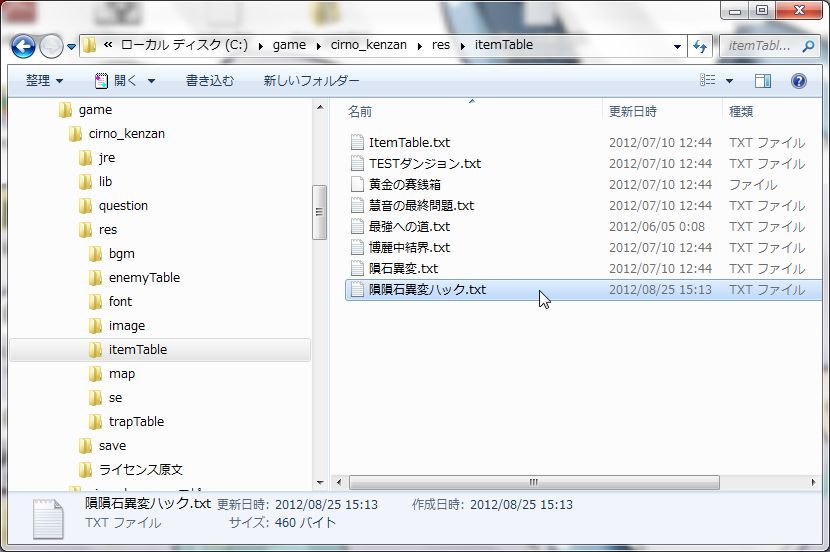
Task: Click the 更新日時 value in details pane
Action: click(x=326, y=505)
